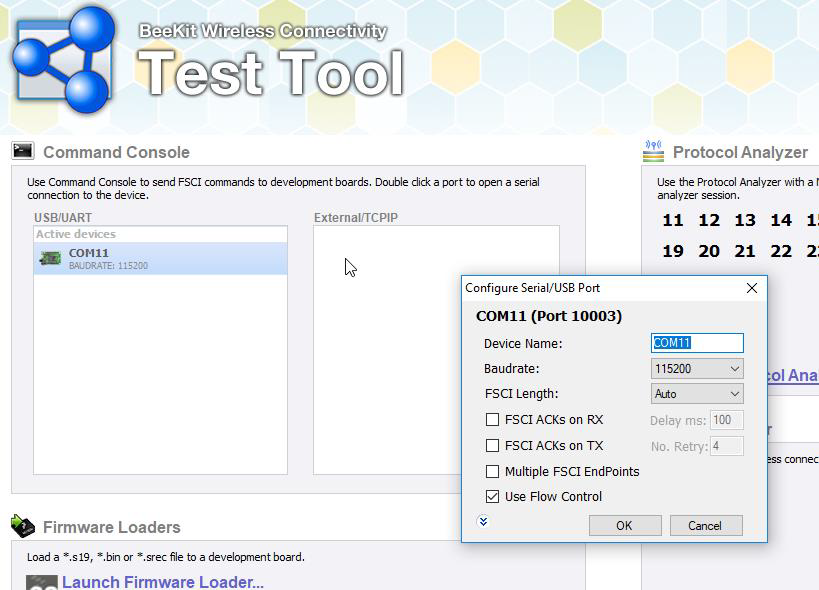Click the COM11 device board icon
The image size is (819, 590).
pos(50,258)
